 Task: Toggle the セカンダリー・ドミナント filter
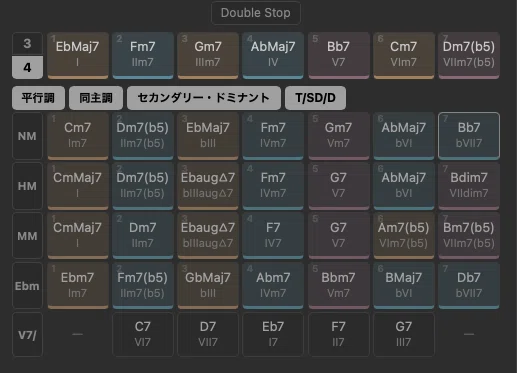(x=204, y=98)
